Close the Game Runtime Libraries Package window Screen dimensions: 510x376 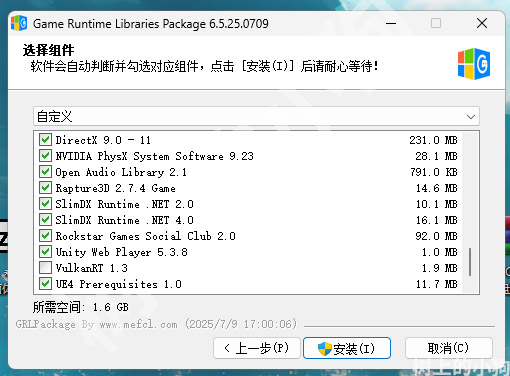(482, 23)
